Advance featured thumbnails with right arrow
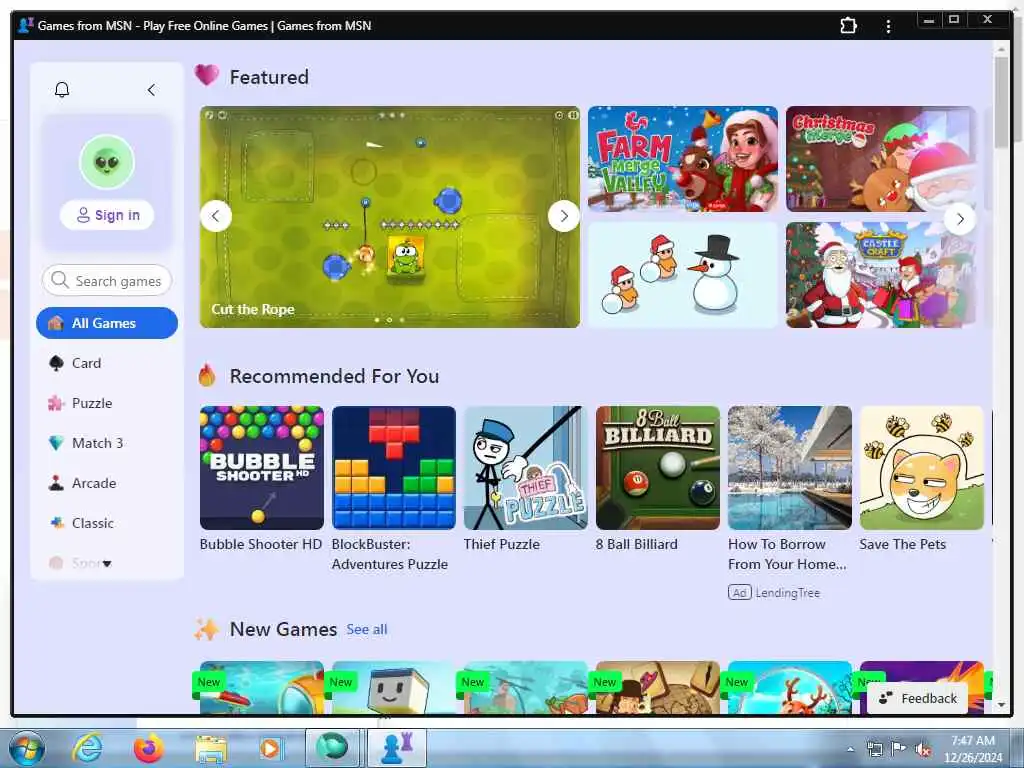This screenshot has height=768, width=1024. [960, 219]
